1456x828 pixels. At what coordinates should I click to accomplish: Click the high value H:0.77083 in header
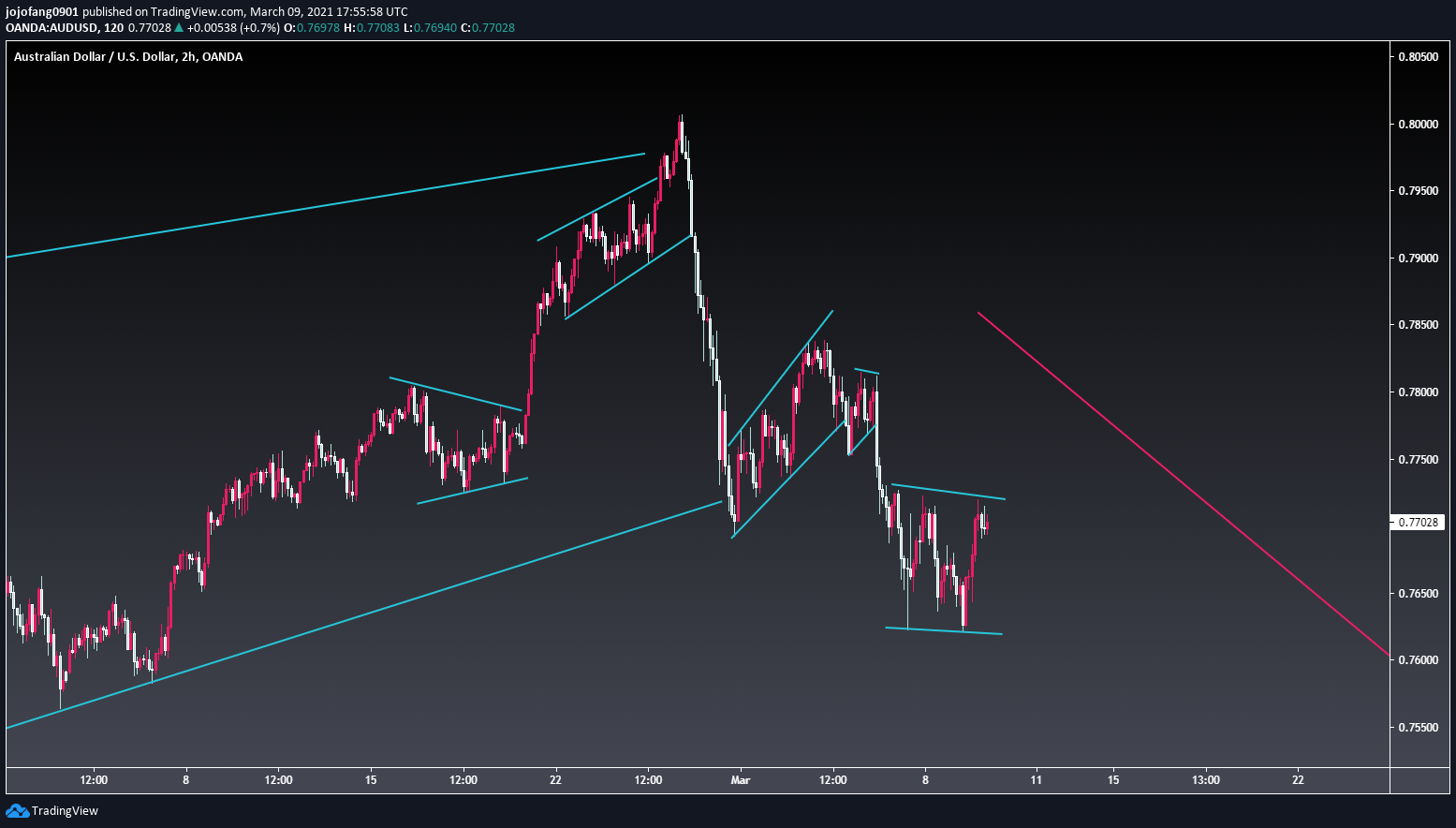372,27
